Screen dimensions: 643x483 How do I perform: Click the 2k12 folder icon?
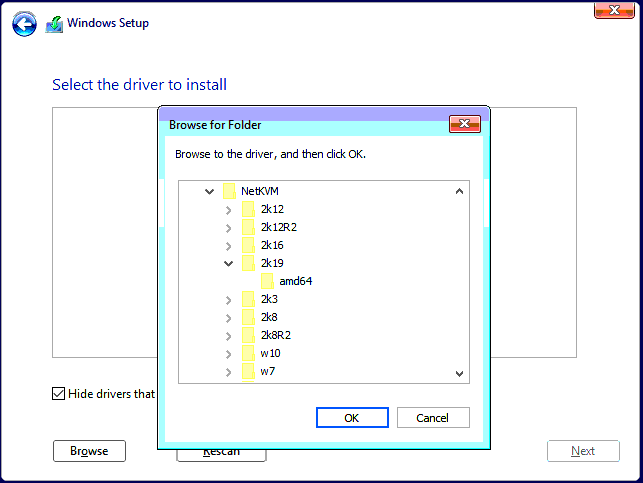[248, 209]
